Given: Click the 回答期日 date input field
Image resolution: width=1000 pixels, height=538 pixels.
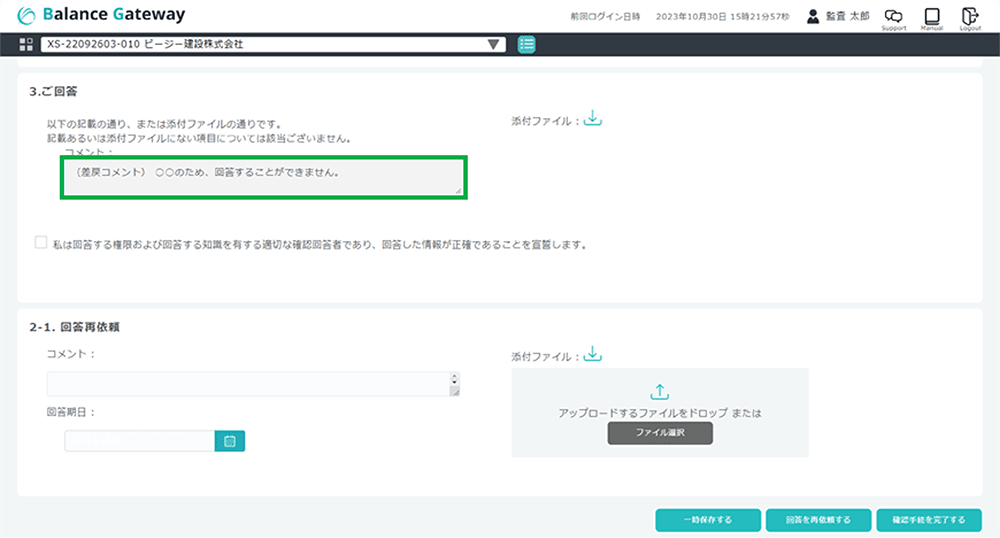Looking at the screenshot, I should 140,441.
